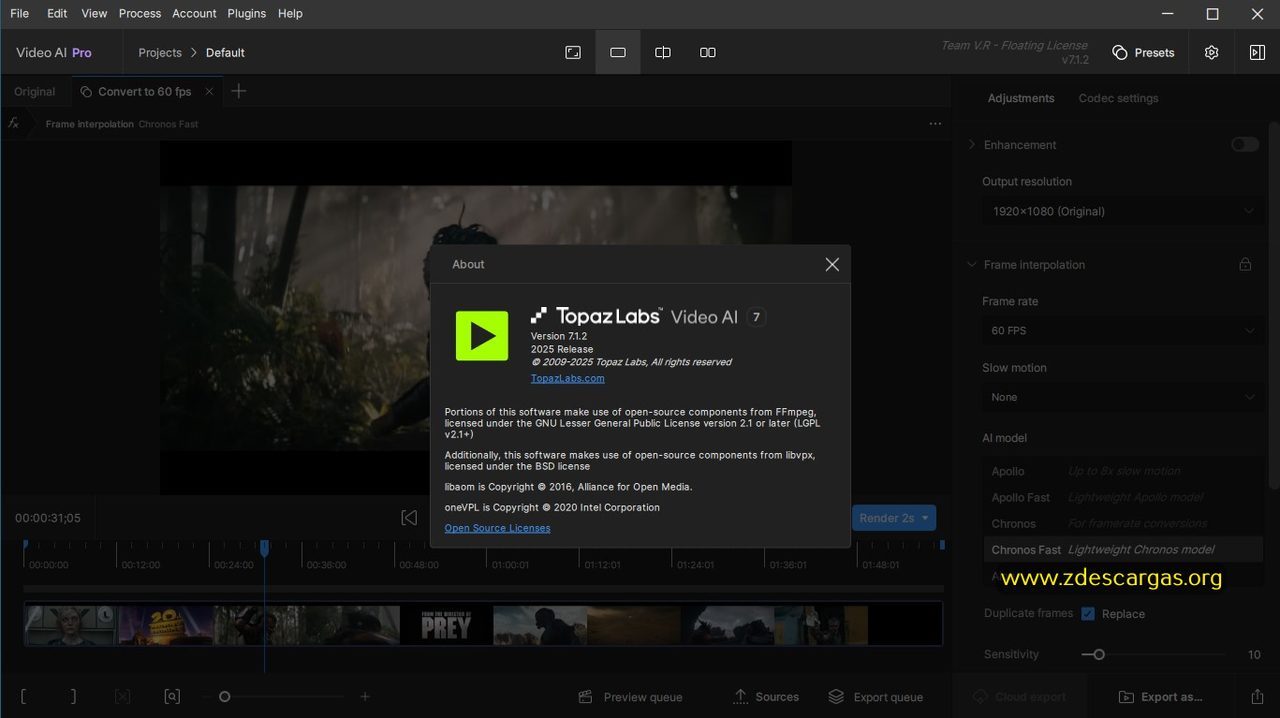
Task: Toggle the right side panel icon
Action: point(1257,52)
